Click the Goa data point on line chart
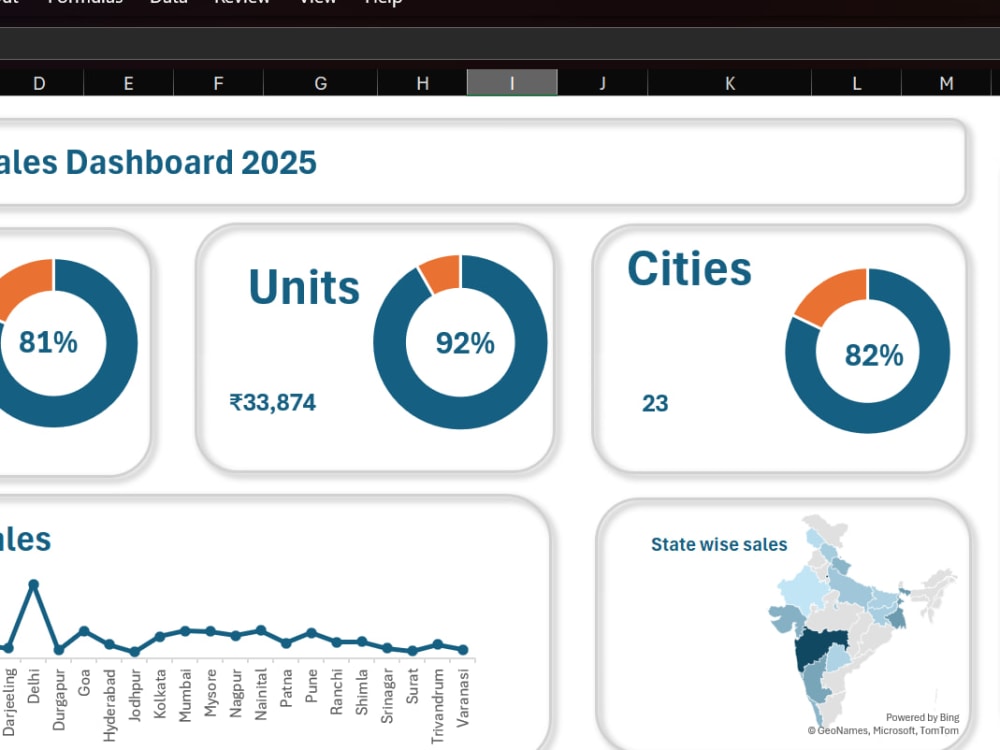The width and height of the screenshot is (1000, 750). click(84, 631)
